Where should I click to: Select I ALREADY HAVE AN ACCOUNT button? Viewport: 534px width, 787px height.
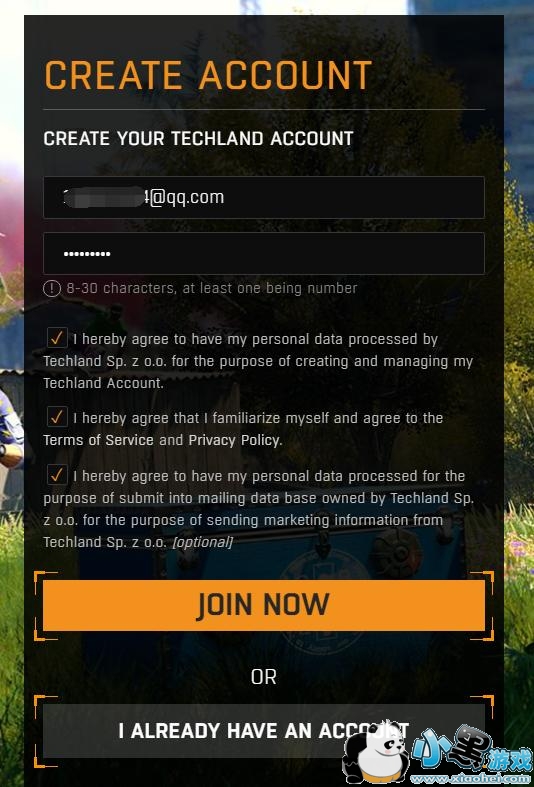(264, 731)
